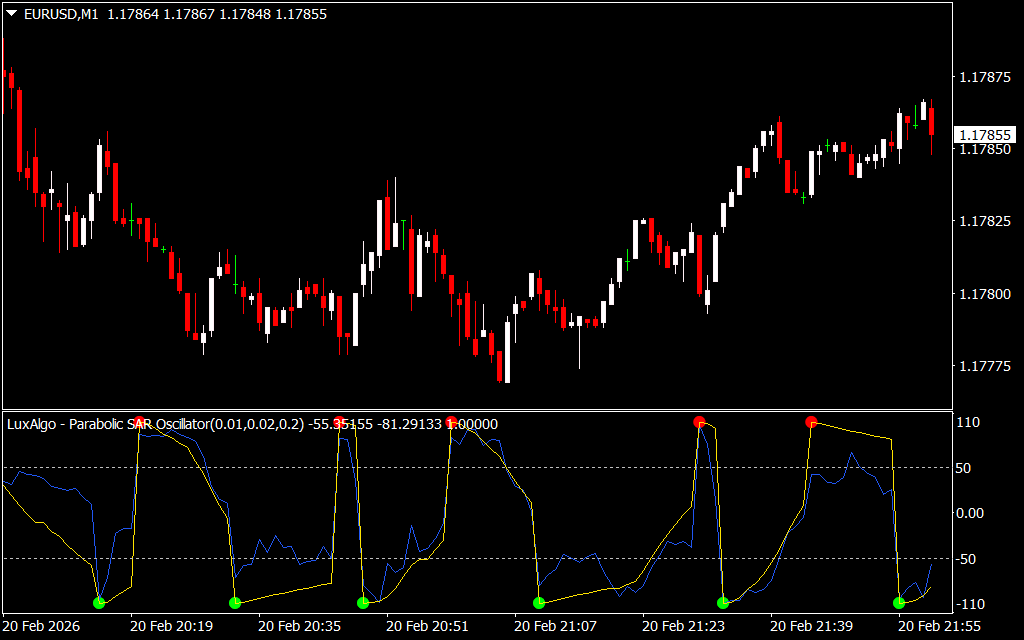
Task: Click the highlighted current price 1.17855 label
Action: (x=985, y=135)
